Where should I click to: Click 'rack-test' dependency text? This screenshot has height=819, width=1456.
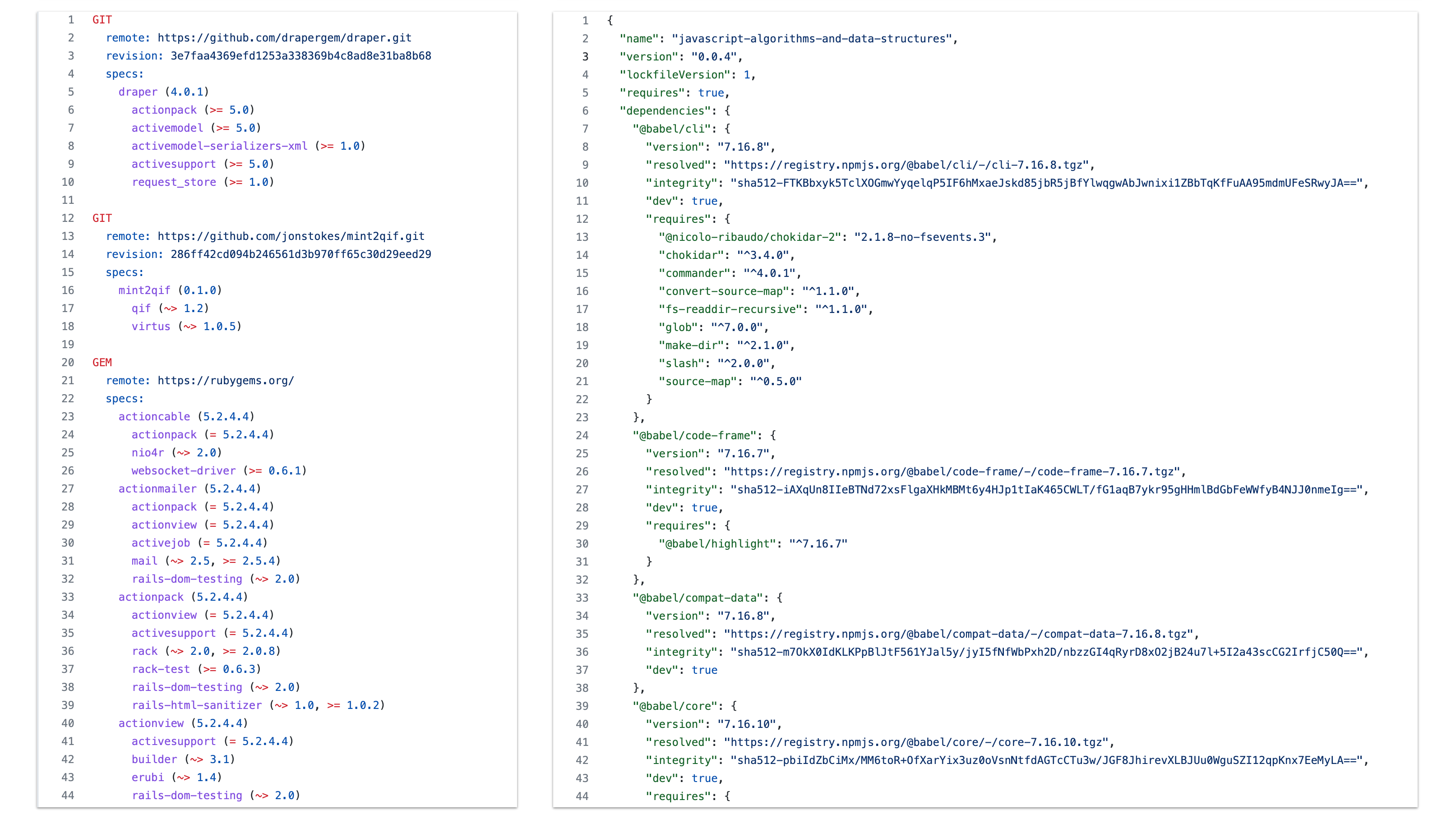coord(161,669)
